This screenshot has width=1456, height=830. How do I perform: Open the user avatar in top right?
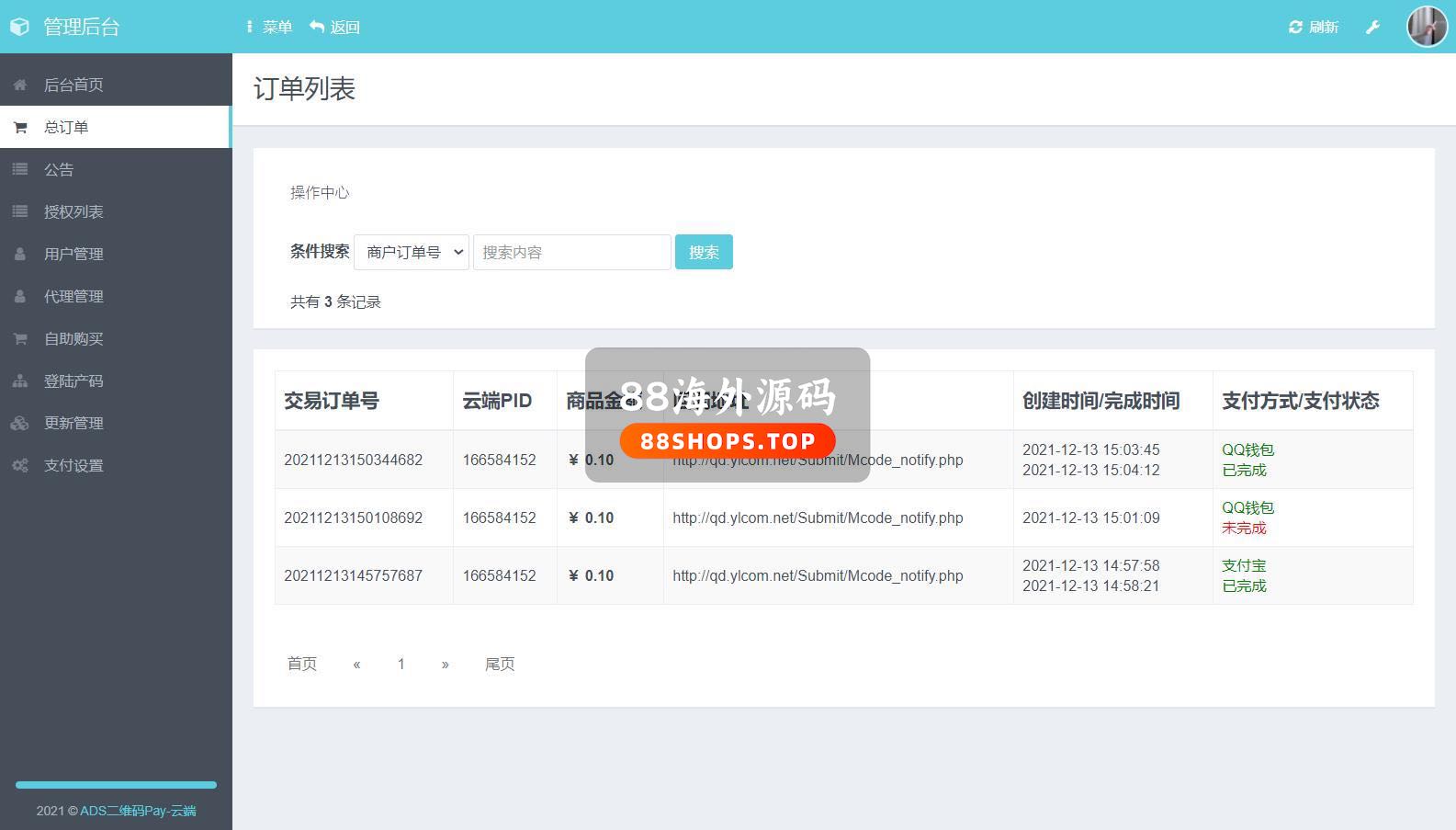1427,27
